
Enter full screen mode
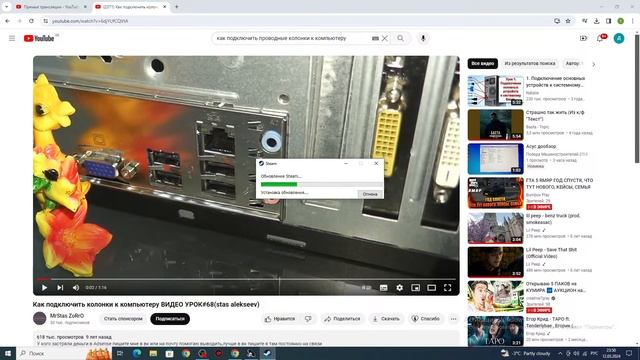pos(447,288)
